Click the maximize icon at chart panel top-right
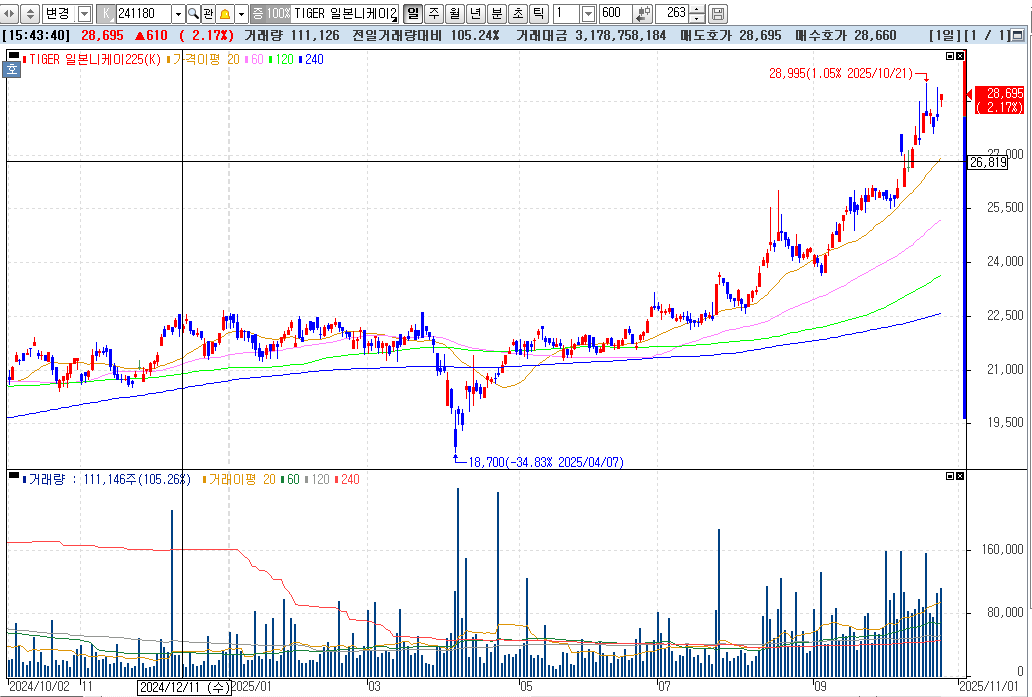Image resolution: width=1032 pixels, height=697 pixels. [x=951, y=56]
